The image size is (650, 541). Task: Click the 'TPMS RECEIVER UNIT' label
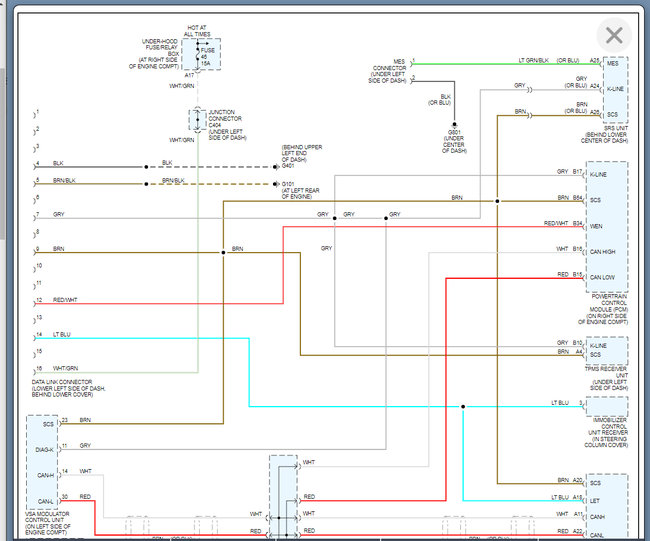pyautogui.click(x=606, y=372)
